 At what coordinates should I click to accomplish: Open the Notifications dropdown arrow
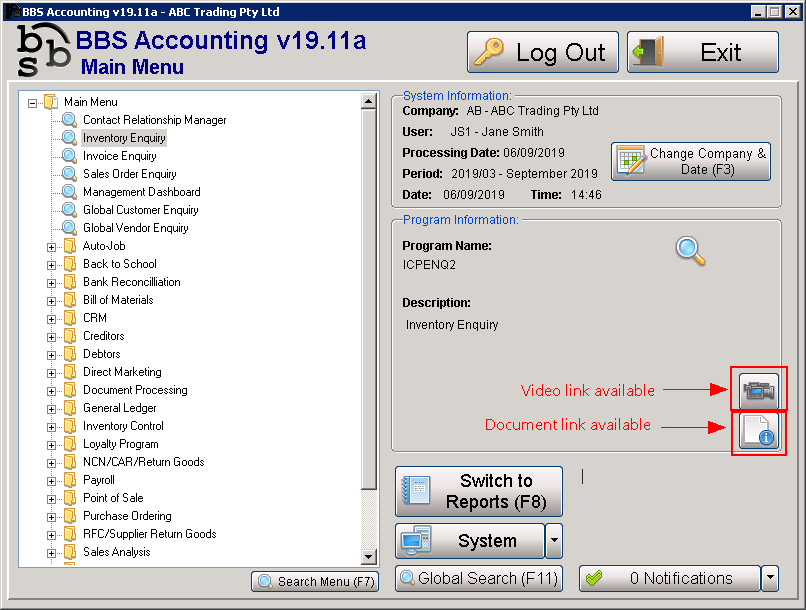(769, 578)
